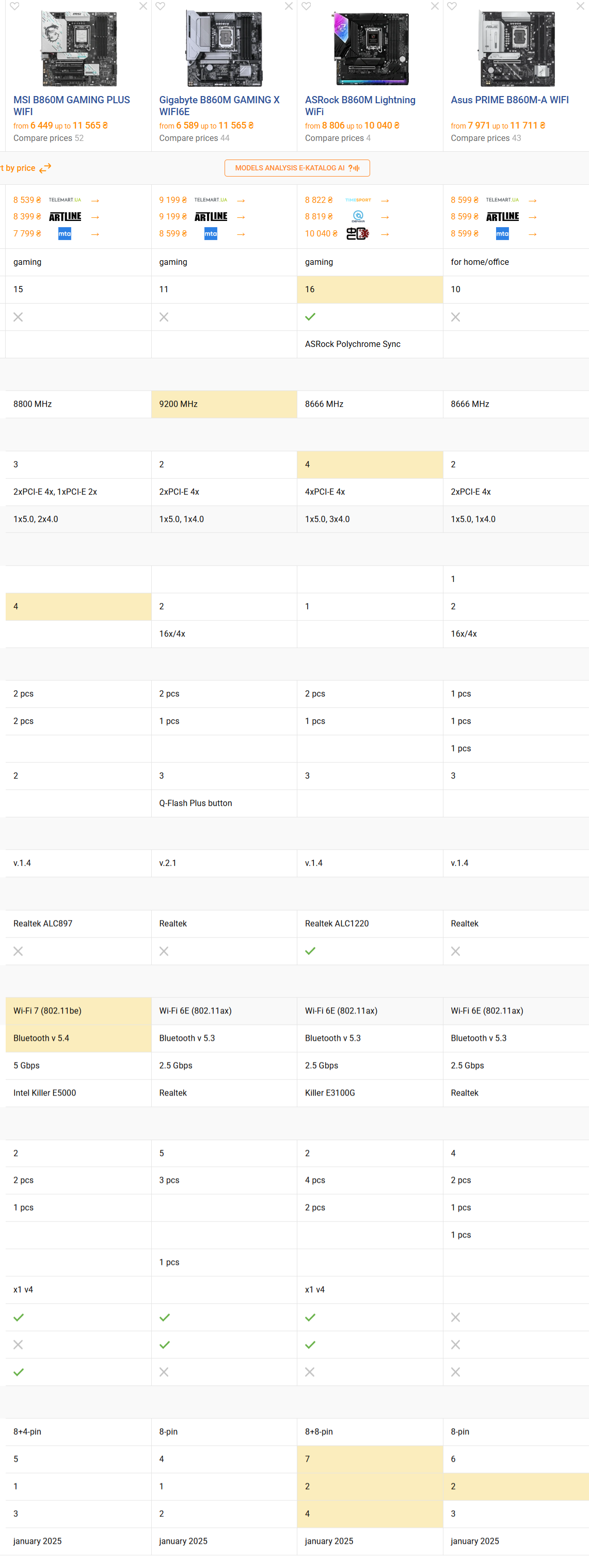Compare prices for Asus, 43 offers
Viewport: 589px width, 1568px height.
pos(486,138)
